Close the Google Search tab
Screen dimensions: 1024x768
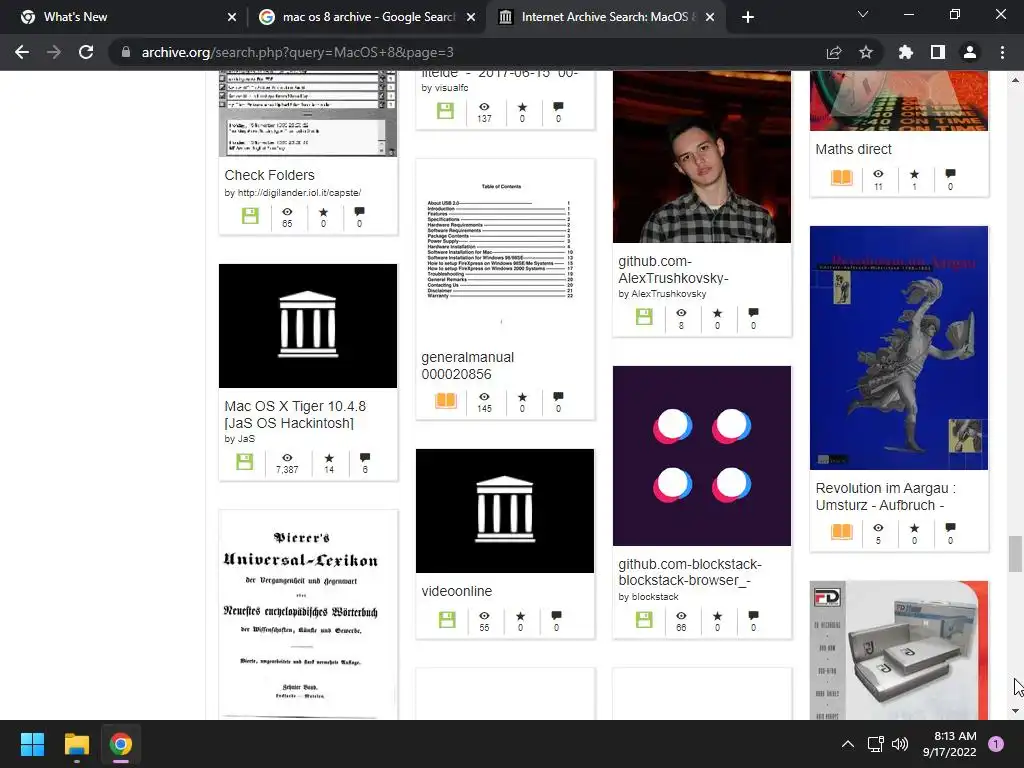471,17
